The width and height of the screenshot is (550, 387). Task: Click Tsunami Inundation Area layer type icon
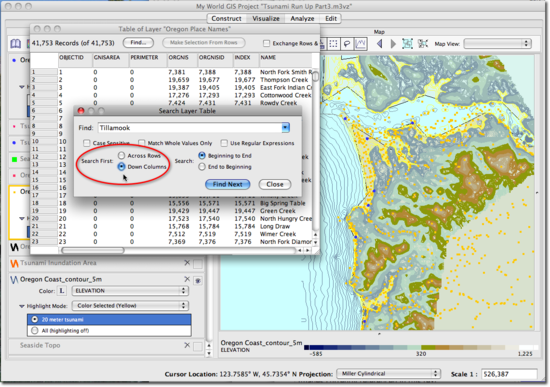click(x=14, y=263)
